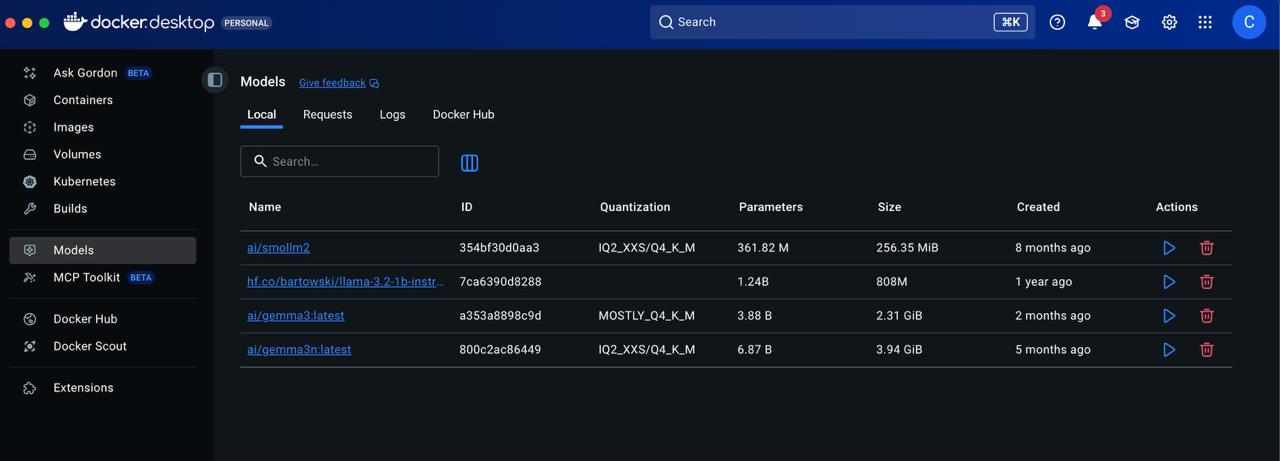Click the ID value 7ca6390d8288
Viewport: 1280px width, 461px height.
[x=500, y=282]
